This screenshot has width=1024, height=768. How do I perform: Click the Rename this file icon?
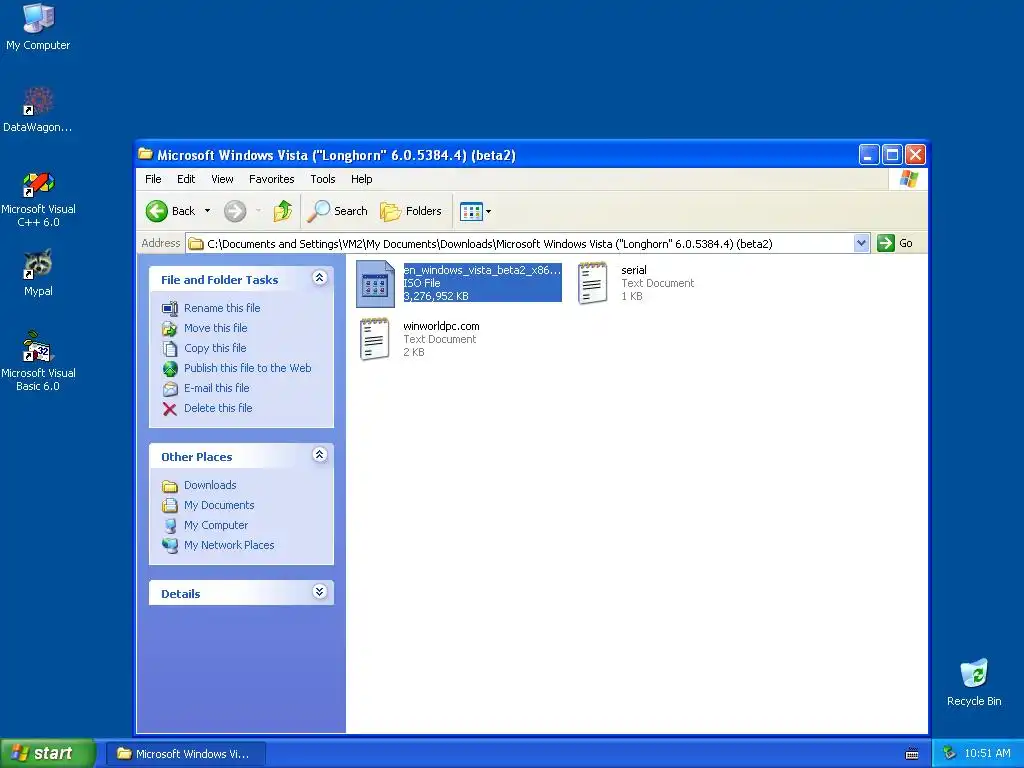170,308
